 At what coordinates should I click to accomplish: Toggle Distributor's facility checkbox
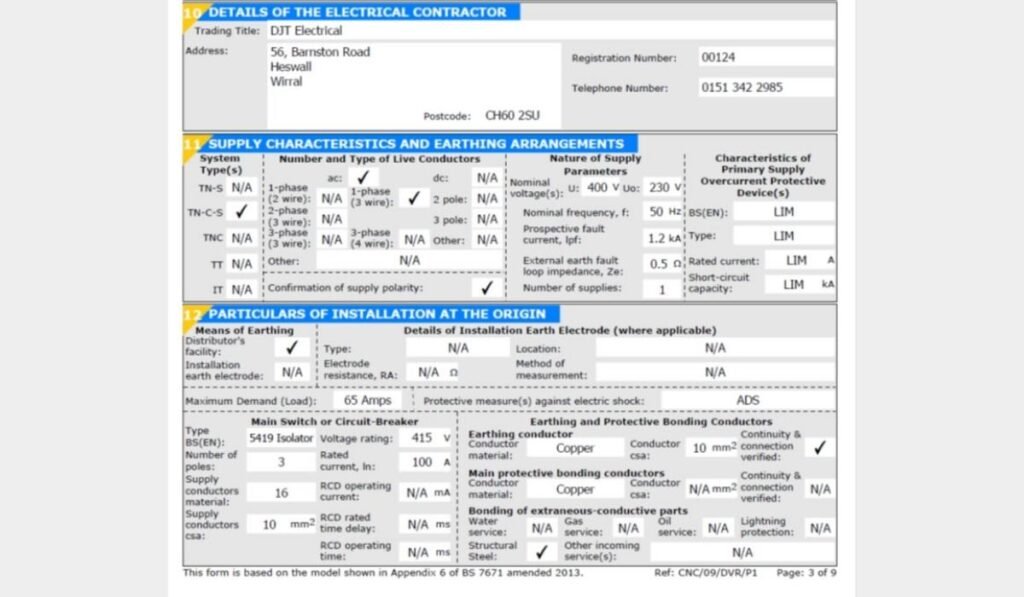tap(292, 347)
